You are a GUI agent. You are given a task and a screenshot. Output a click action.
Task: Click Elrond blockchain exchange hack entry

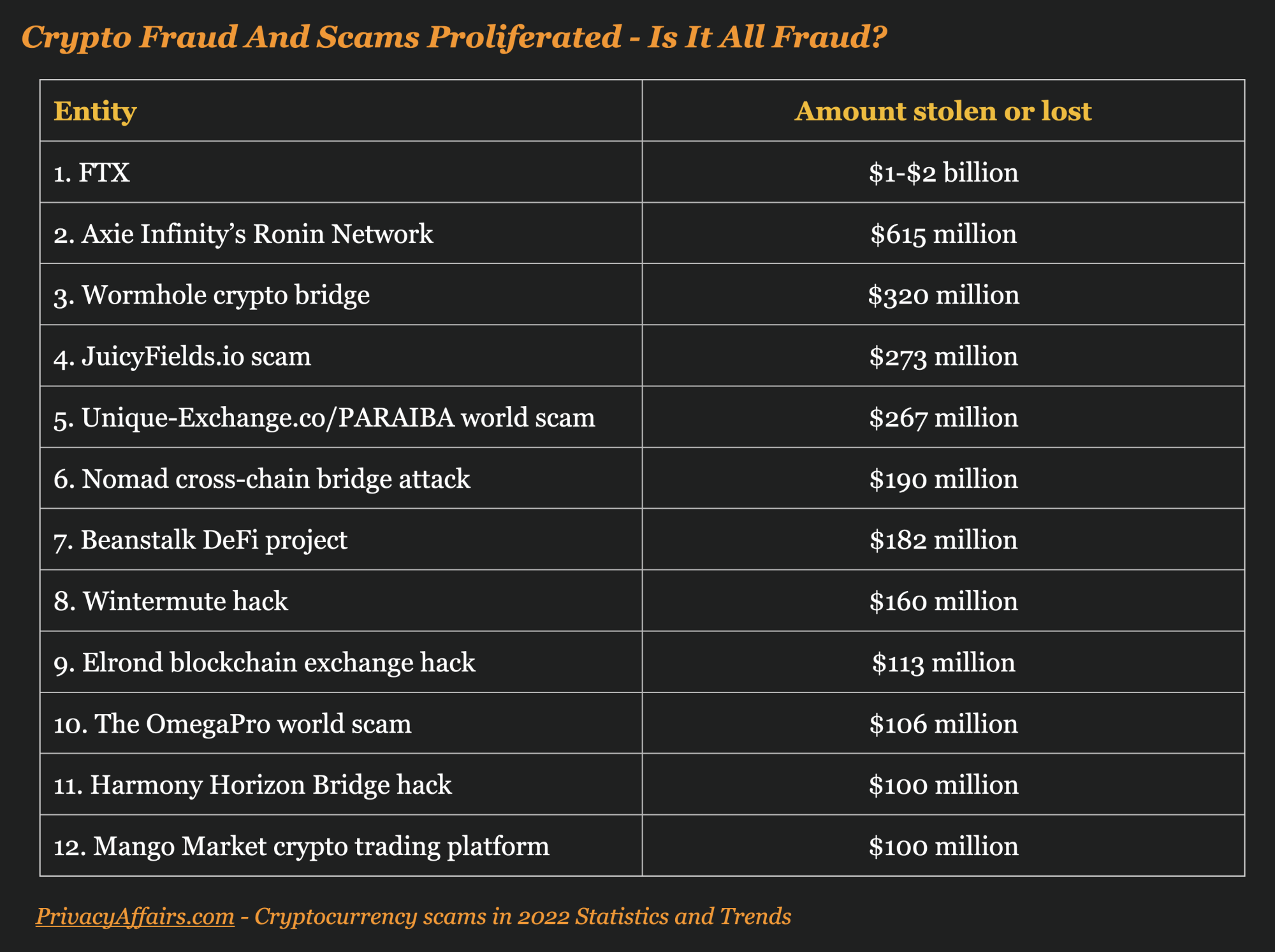click(x=265, y=663)
